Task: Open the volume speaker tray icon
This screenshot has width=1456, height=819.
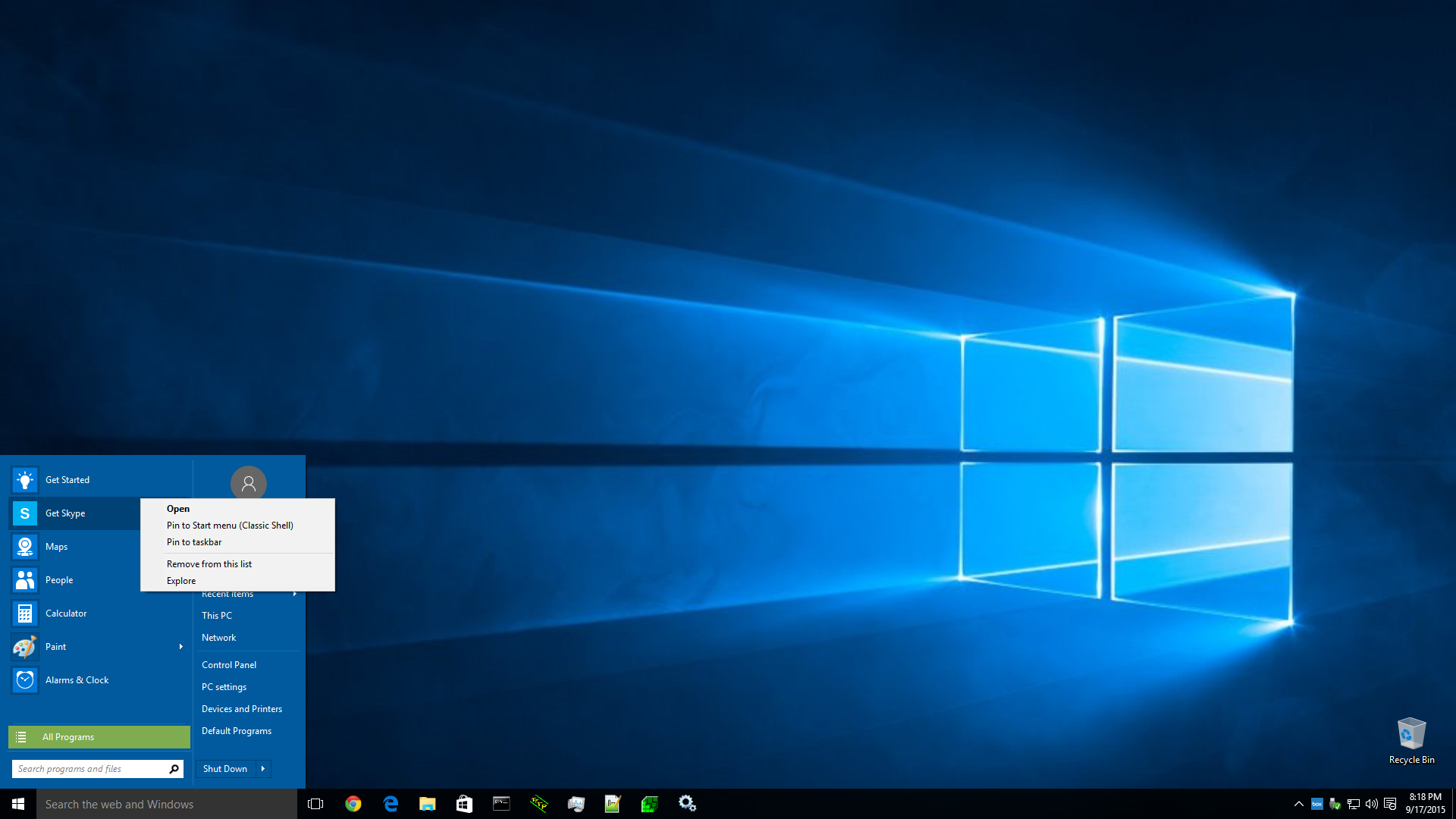Action: (1371, 804)
